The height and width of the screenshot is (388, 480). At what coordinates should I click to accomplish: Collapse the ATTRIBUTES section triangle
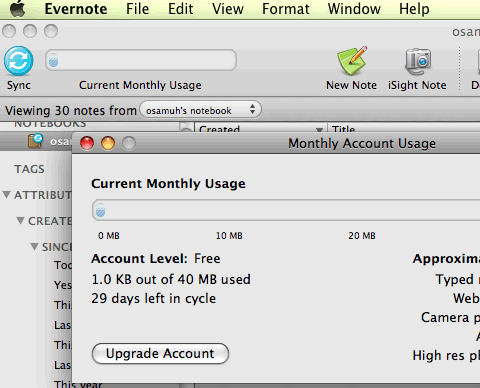pyautogui.click(x=7, y=194)
